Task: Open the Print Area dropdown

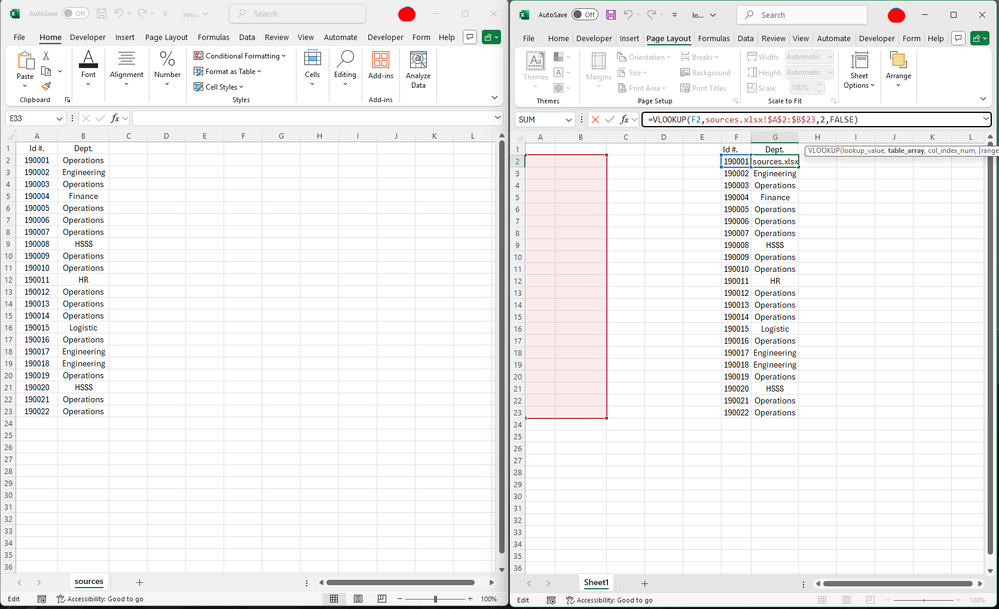Action: pos(642,88)
